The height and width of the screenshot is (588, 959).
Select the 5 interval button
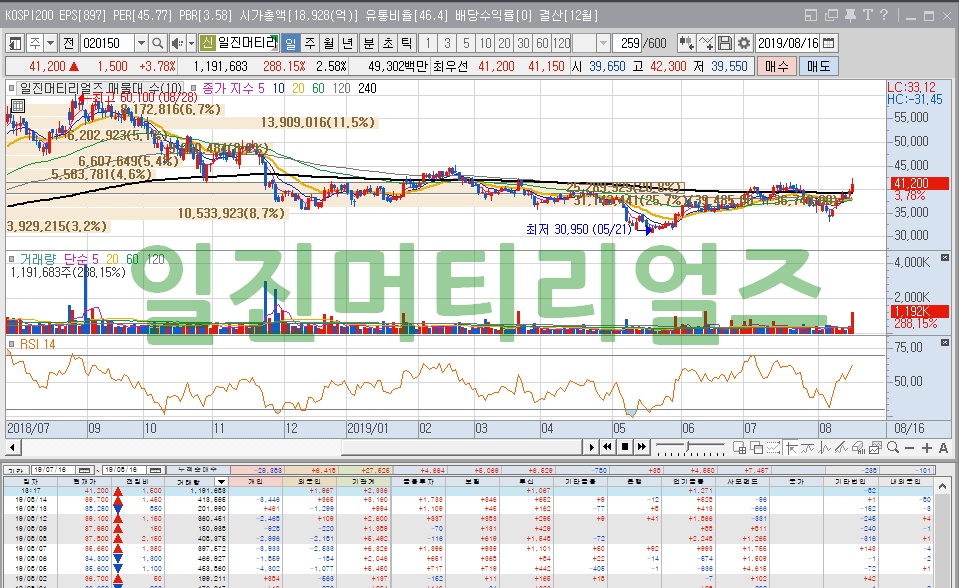(x=466, y=43)
